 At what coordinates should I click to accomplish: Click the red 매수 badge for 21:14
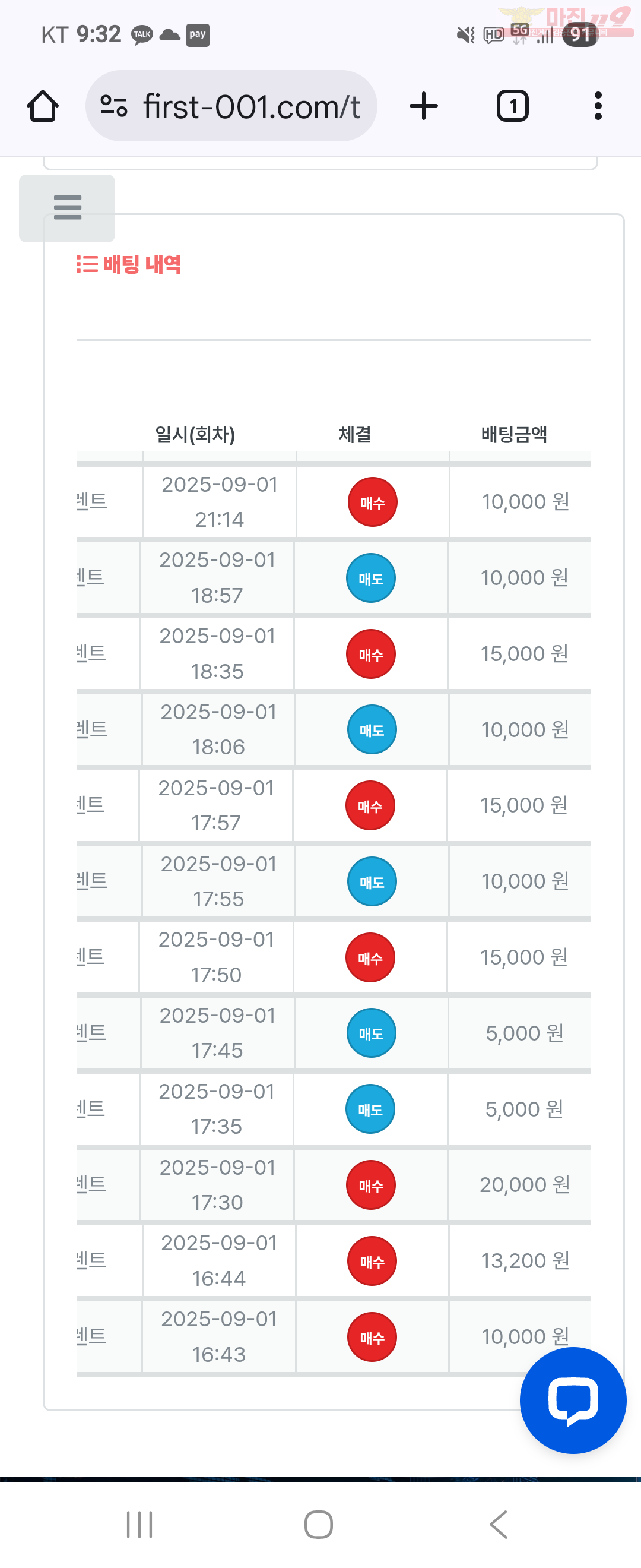(x=372, y=502)
